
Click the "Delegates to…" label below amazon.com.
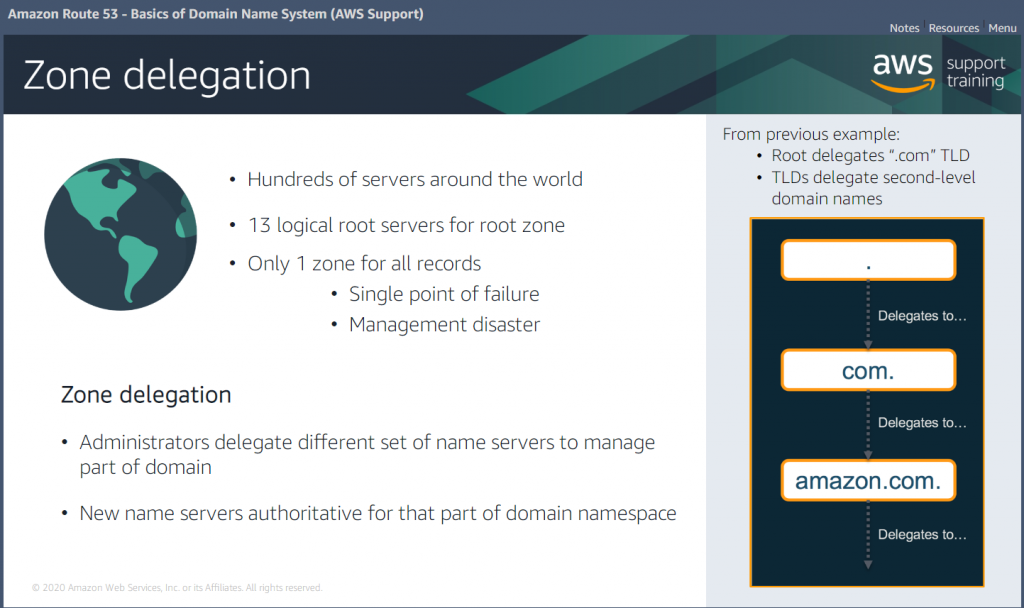[x=922, y=535]
